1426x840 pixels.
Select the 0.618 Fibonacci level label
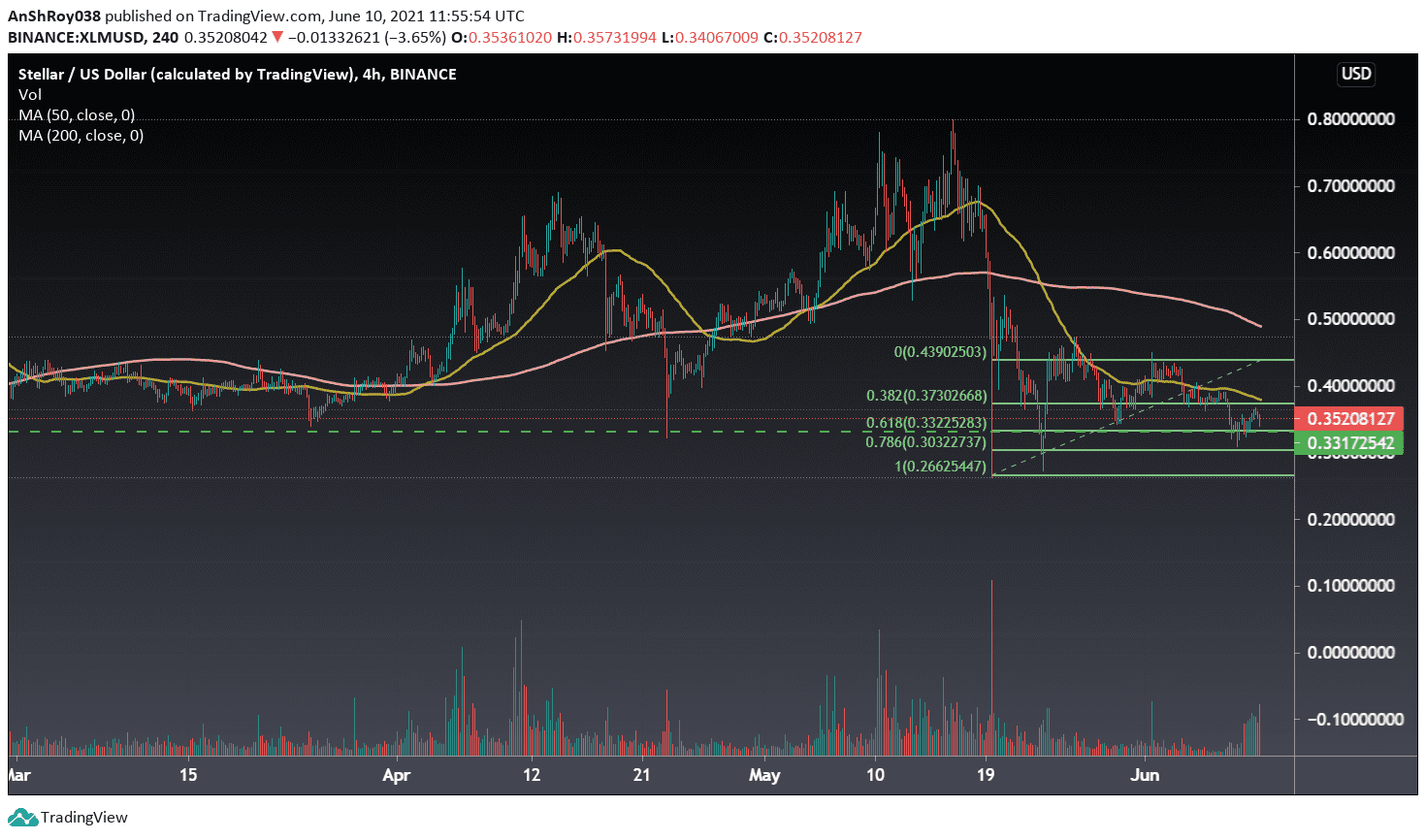[925, 423]
